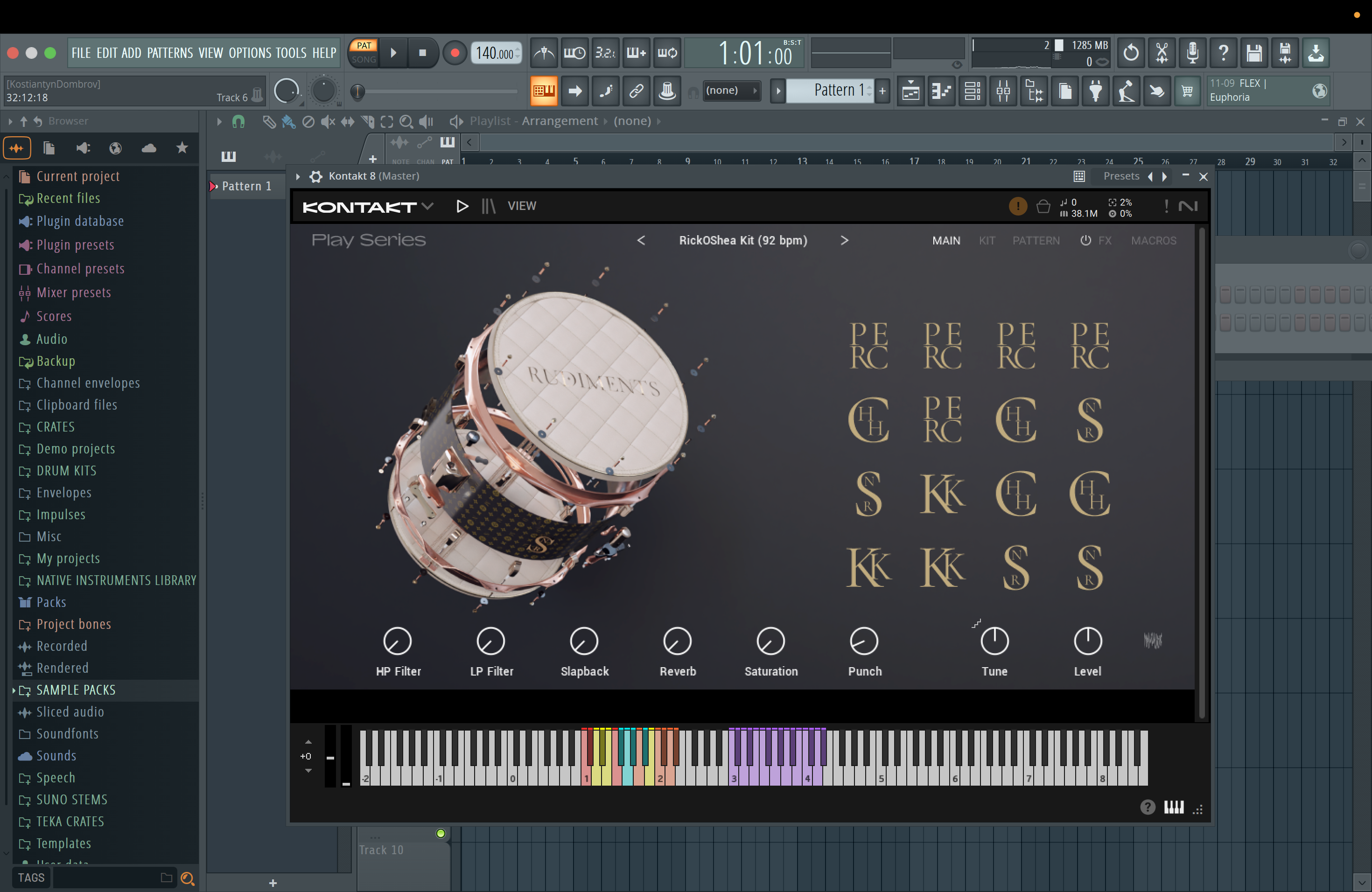Open the Kontakt logo dropdown menu
The height and width of the screenshot is (892, 1372).
pos(427,206)
